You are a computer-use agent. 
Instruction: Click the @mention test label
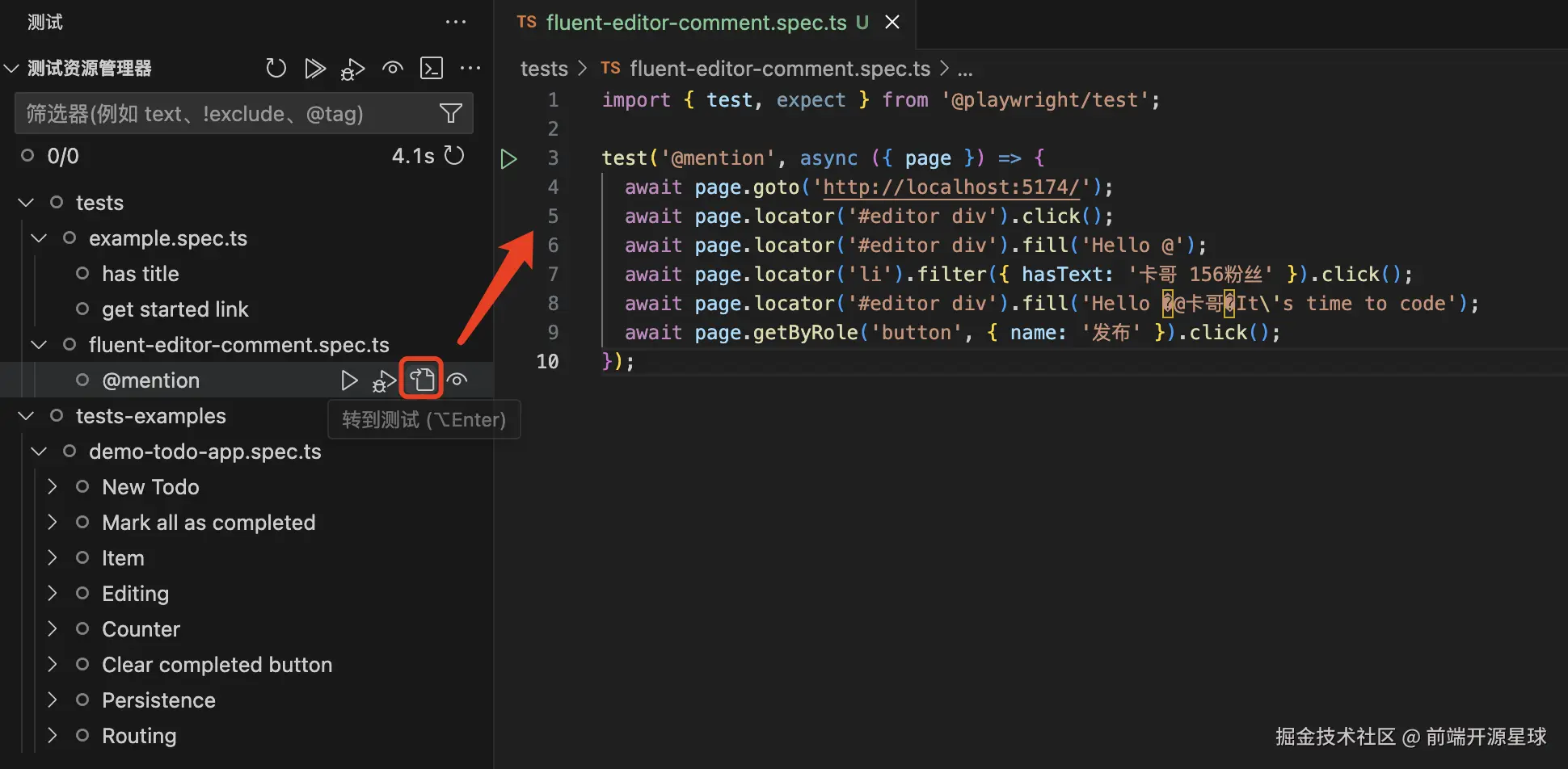click(x=150, y=380)
